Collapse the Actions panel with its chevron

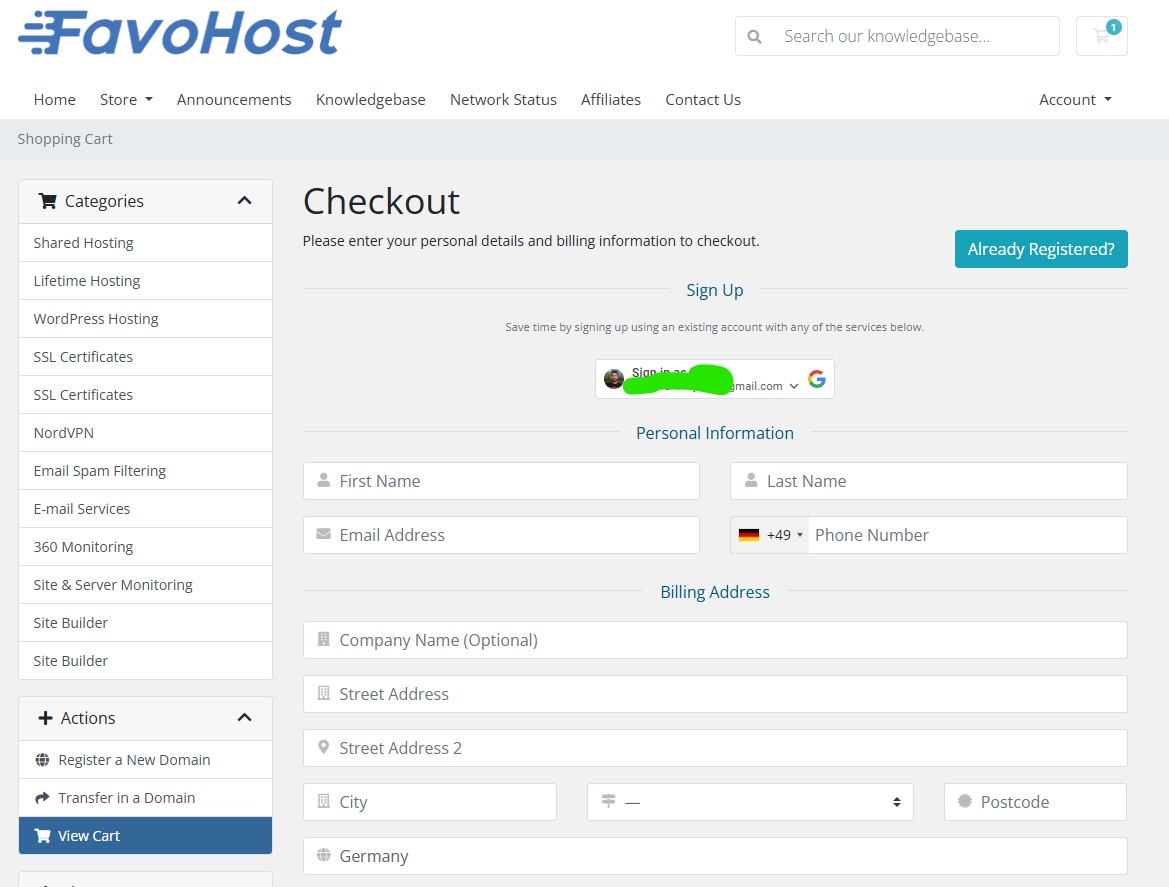pos(245,717)
